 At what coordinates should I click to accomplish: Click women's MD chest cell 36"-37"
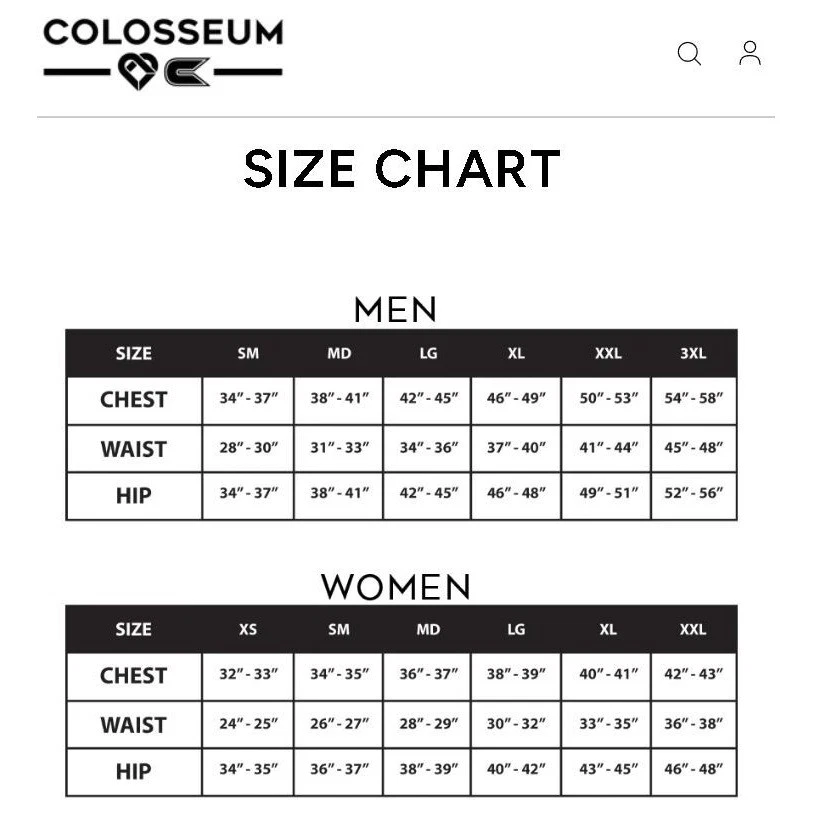pyautogui.click(x=428, y=675)
